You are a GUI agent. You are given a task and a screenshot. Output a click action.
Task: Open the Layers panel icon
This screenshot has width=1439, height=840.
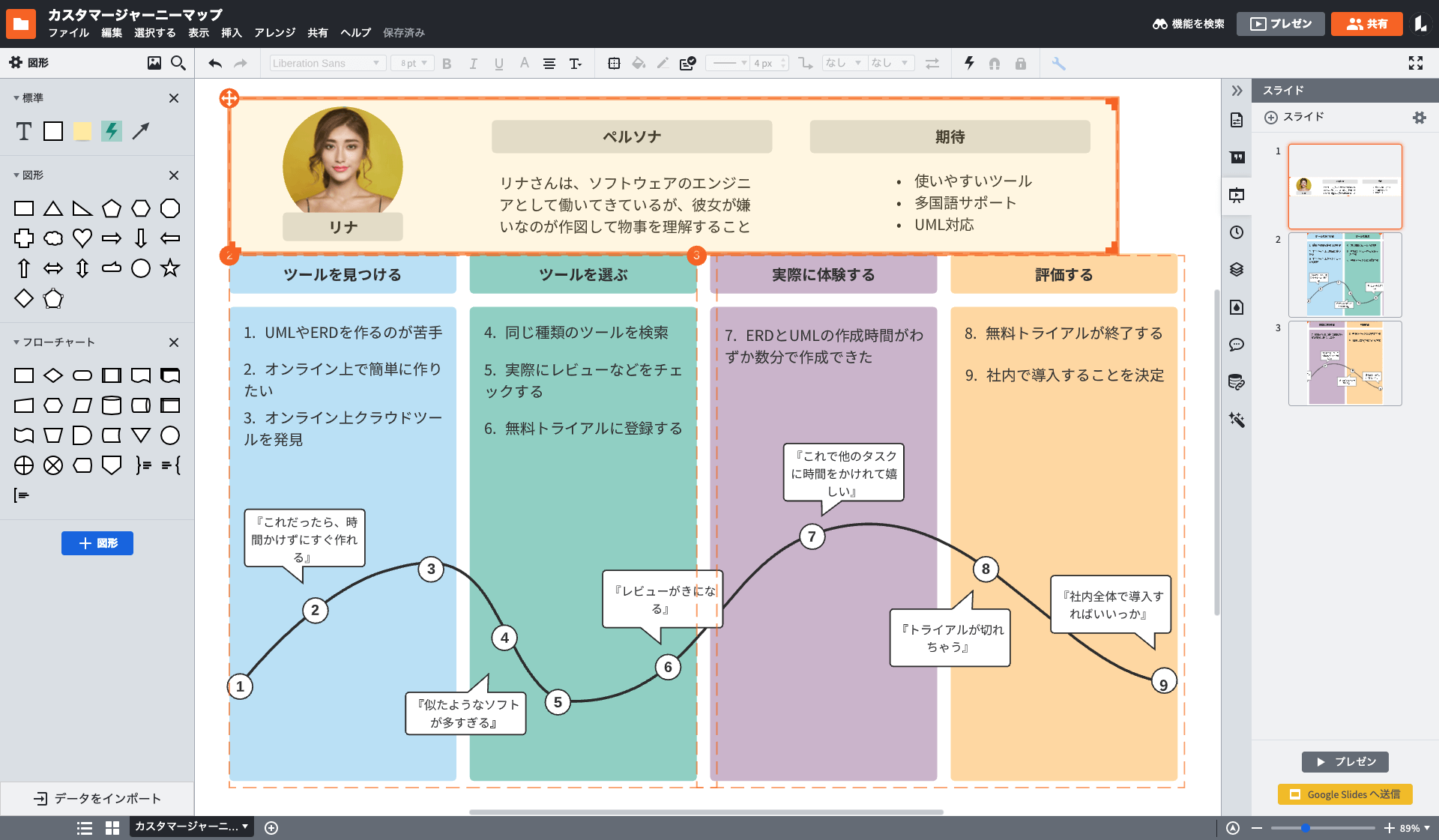(1237, 270)
